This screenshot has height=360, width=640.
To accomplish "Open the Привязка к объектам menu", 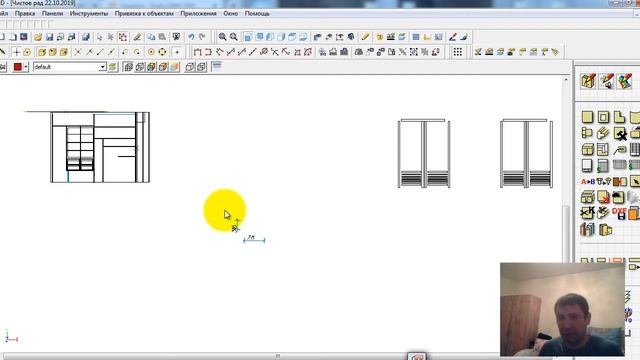I will pyautogui.click(x=144, y=13).
